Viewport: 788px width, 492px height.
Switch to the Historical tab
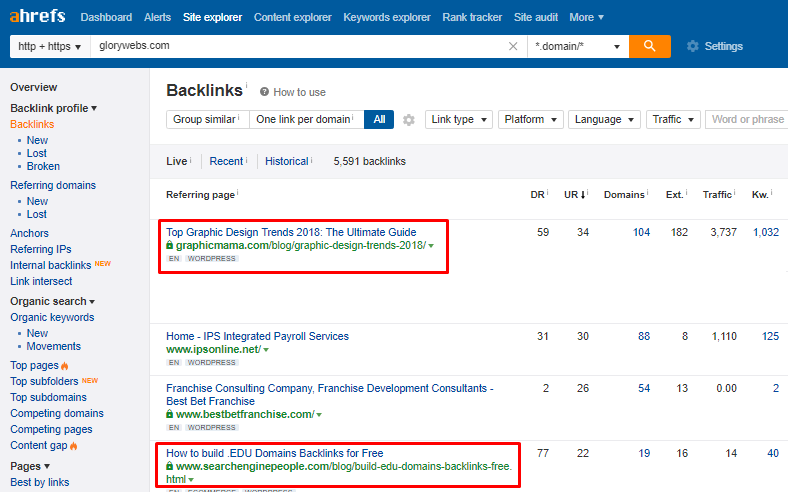point(287,161)
